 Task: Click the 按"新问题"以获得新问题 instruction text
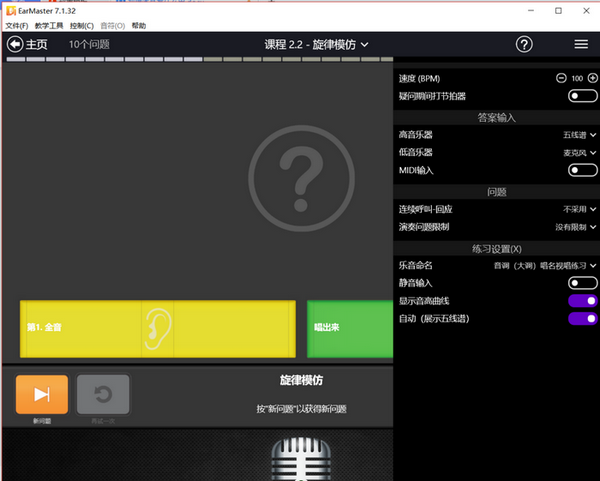[301, 409]
